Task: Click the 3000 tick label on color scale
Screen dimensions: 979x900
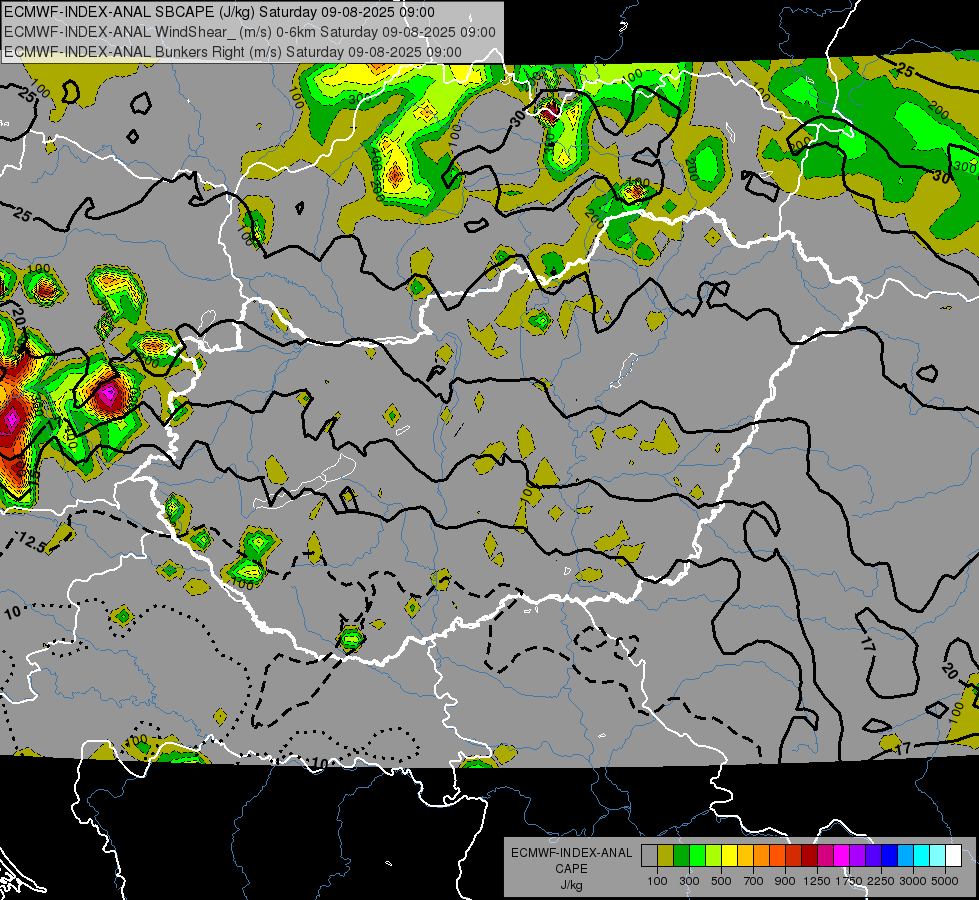Action: [x=913, y=881]
